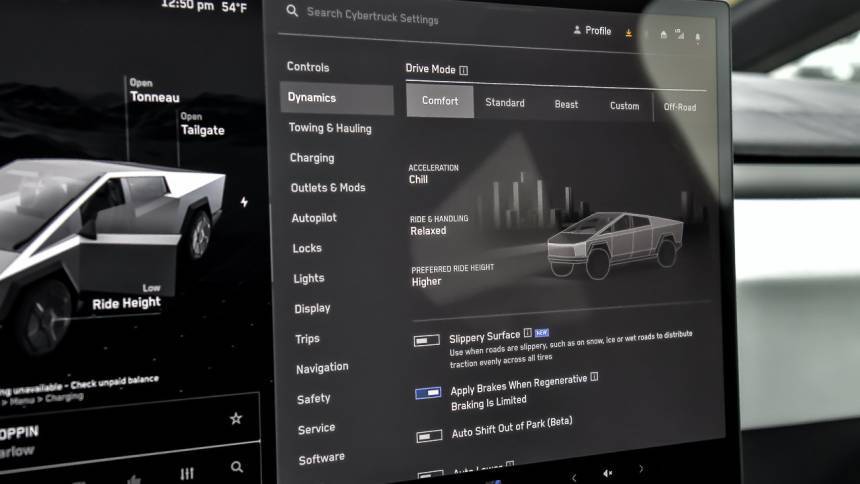Open Autopilot settings
Viewport: 860px width, 484px height.
point(314,218)
